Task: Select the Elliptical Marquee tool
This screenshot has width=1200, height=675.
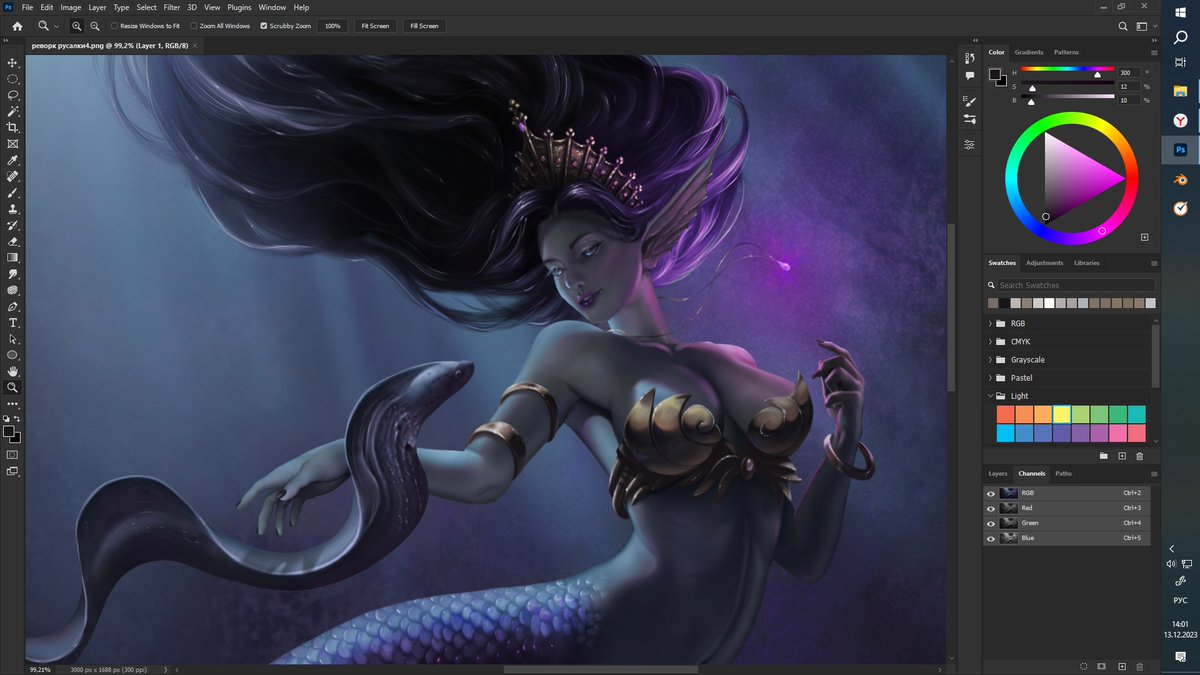Action: (13, 79)
